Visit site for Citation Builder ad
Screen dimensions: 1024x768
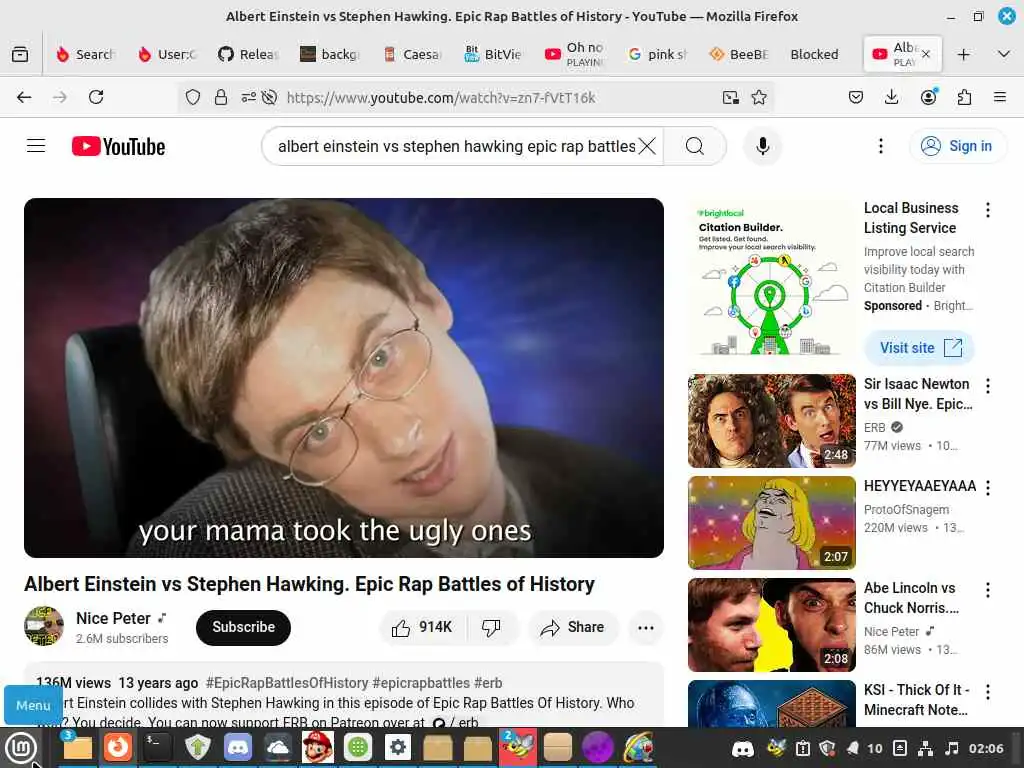[x=920, y=348]
